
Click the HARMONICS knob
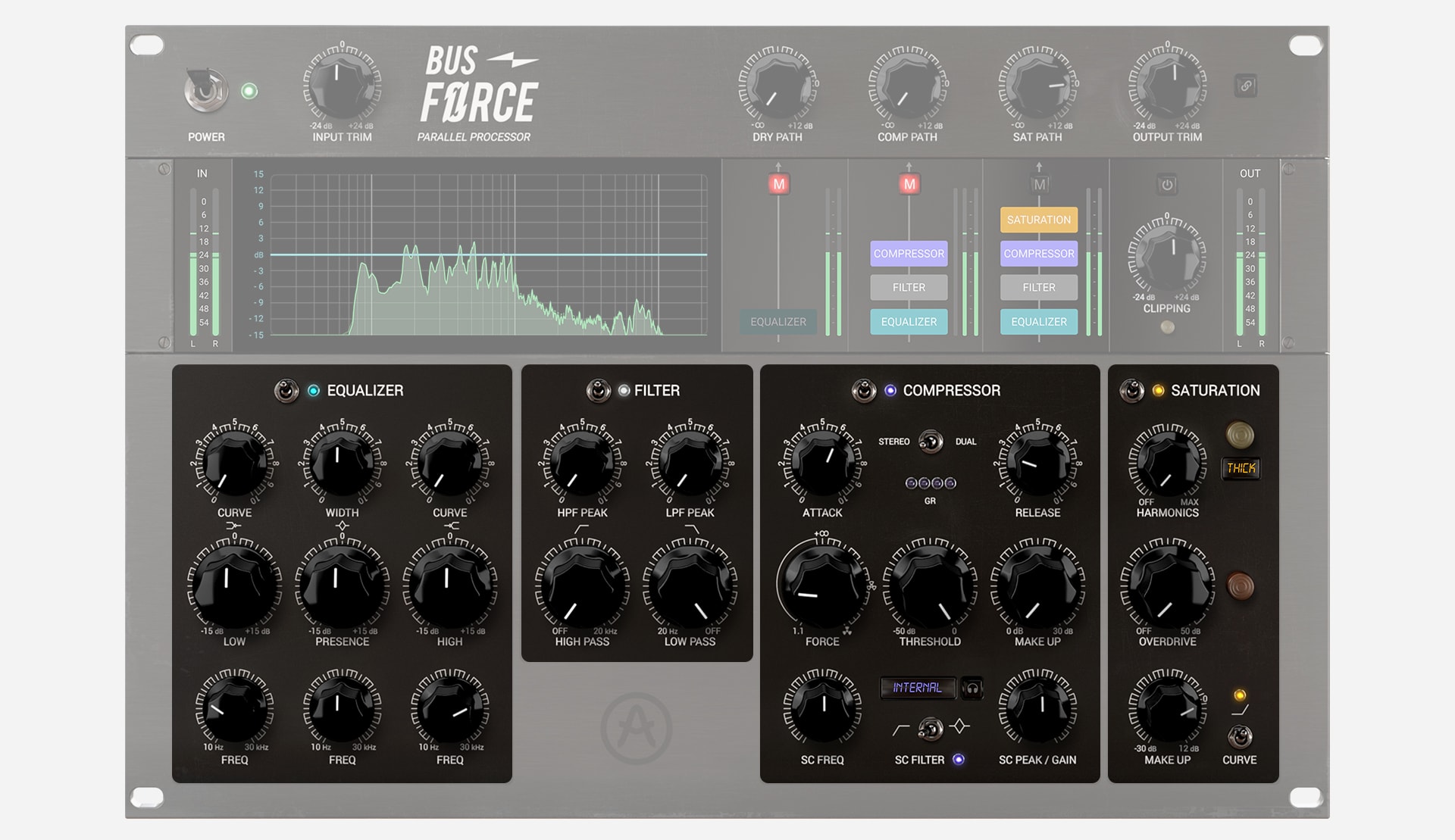click(1167, 462)
